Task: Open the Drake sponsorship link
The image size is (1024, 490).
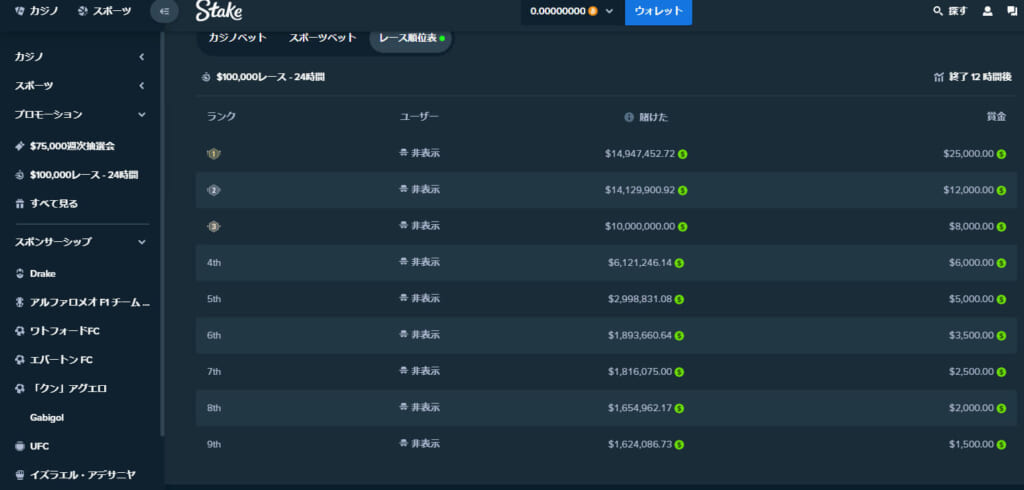Action: tap(37, 274)
